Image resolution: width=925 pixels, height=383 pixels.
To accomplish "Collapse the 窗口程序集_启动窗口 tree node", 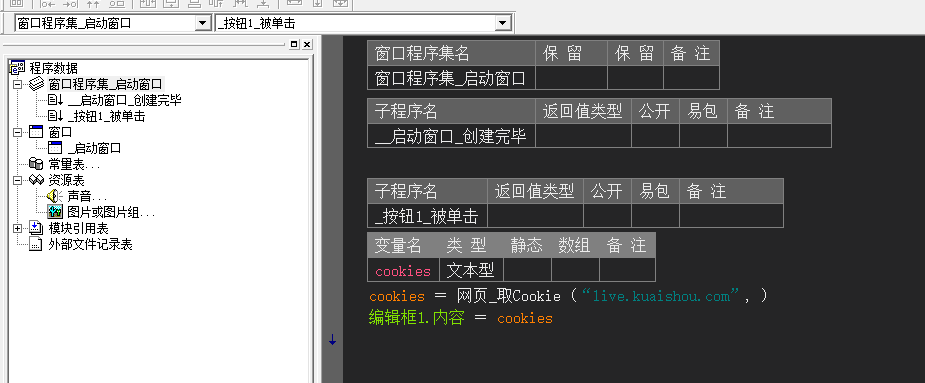I will click(x=17, y=84).
